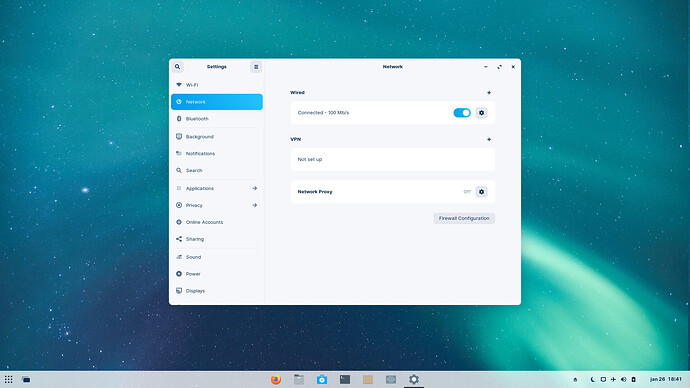690x388 pixels.
Task: Open the applications grid in the taskbar
Action: (x=8, y=379)
